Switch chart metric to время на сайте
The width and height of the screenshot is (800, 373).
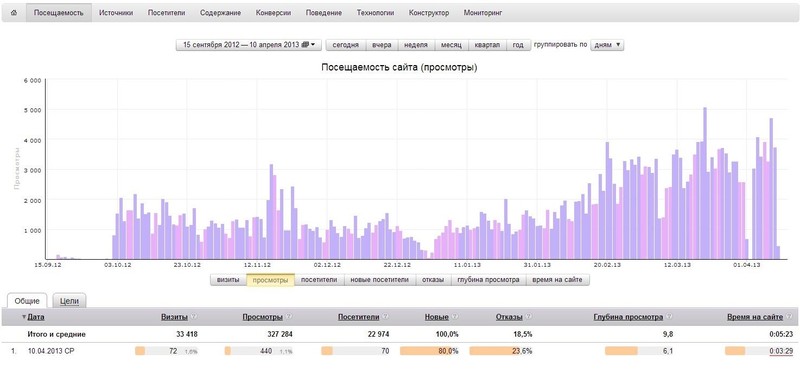pos(557,280)
